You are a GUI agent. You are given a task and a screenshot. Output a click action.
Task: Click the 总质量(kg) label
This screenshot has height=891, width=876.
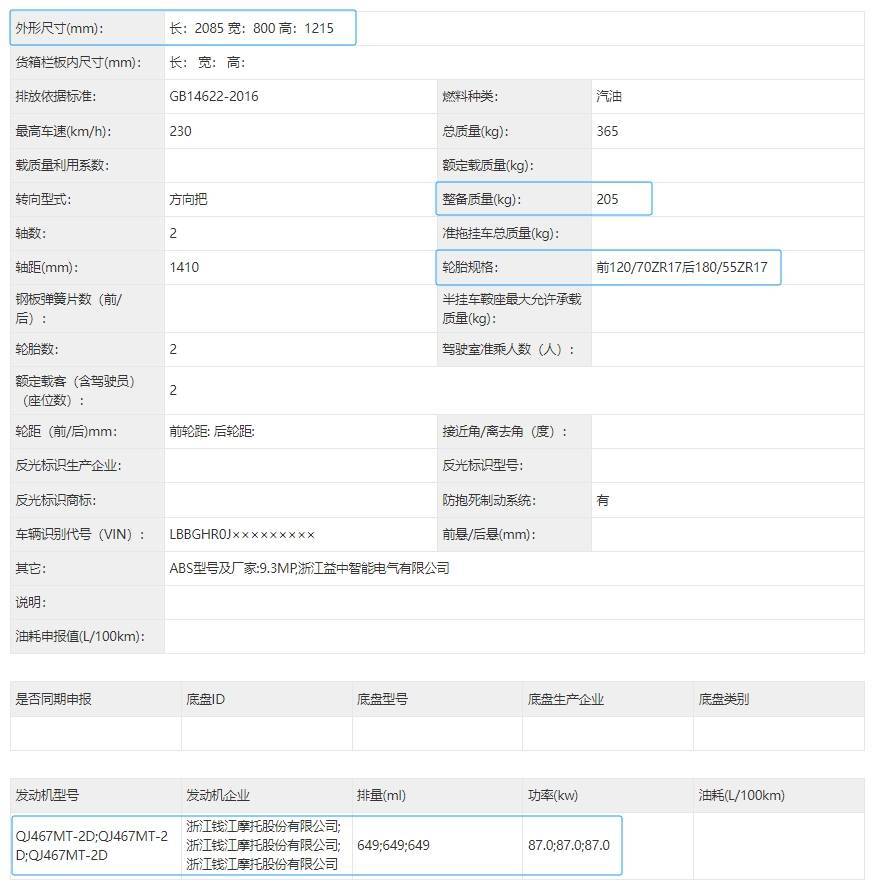[475, 131]
